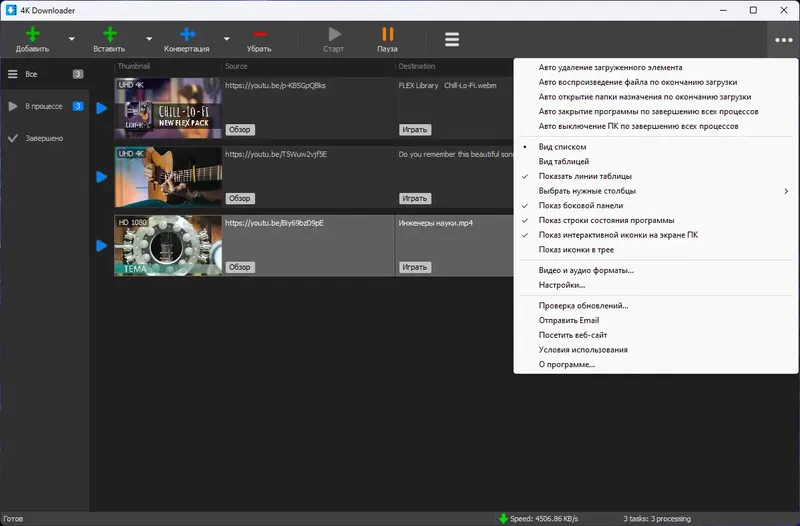
Task: Click Готов status text
Action: click(x=13, y=519)
